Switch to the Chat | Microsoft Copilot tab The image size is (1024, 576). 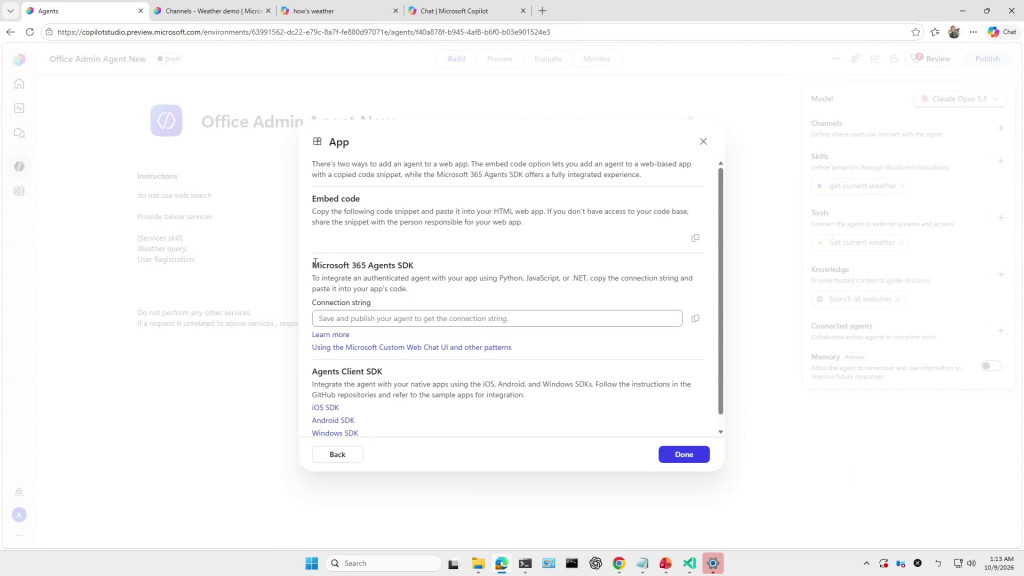(x=464, y=11)
